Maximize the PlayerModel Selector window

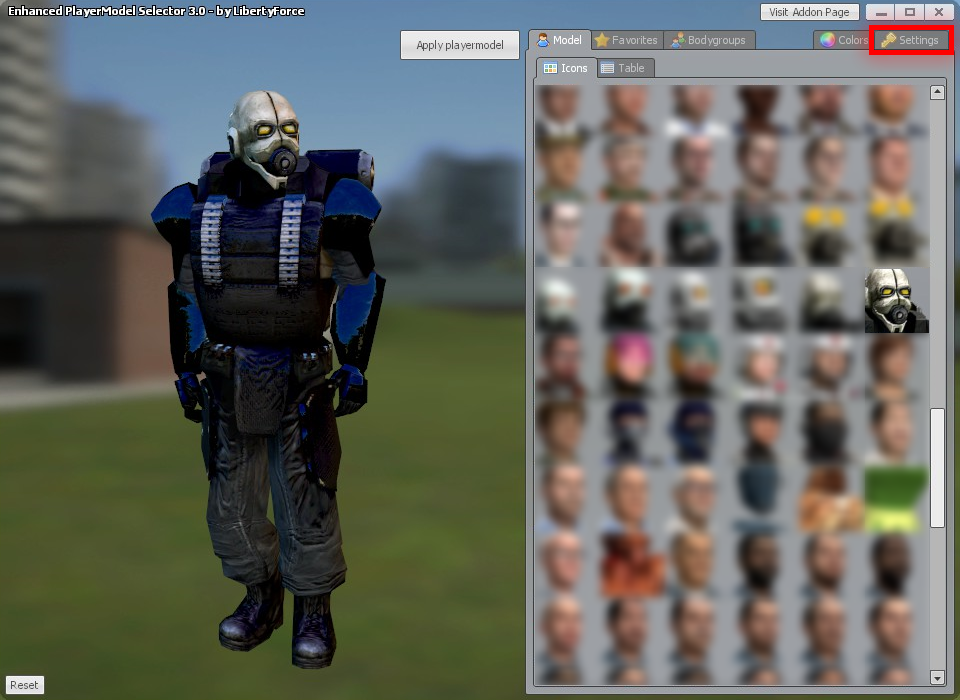pos(910,12)
